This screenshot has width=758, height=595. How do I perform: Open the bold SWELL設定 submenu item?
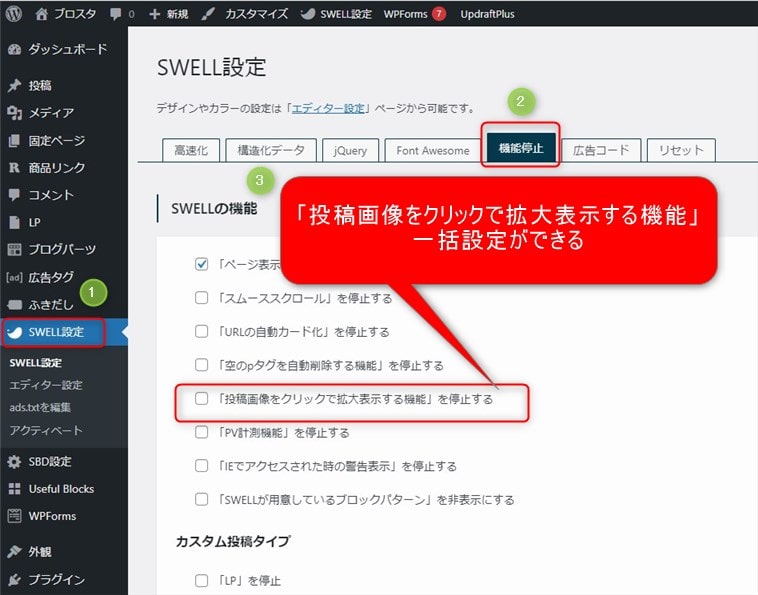36,363
